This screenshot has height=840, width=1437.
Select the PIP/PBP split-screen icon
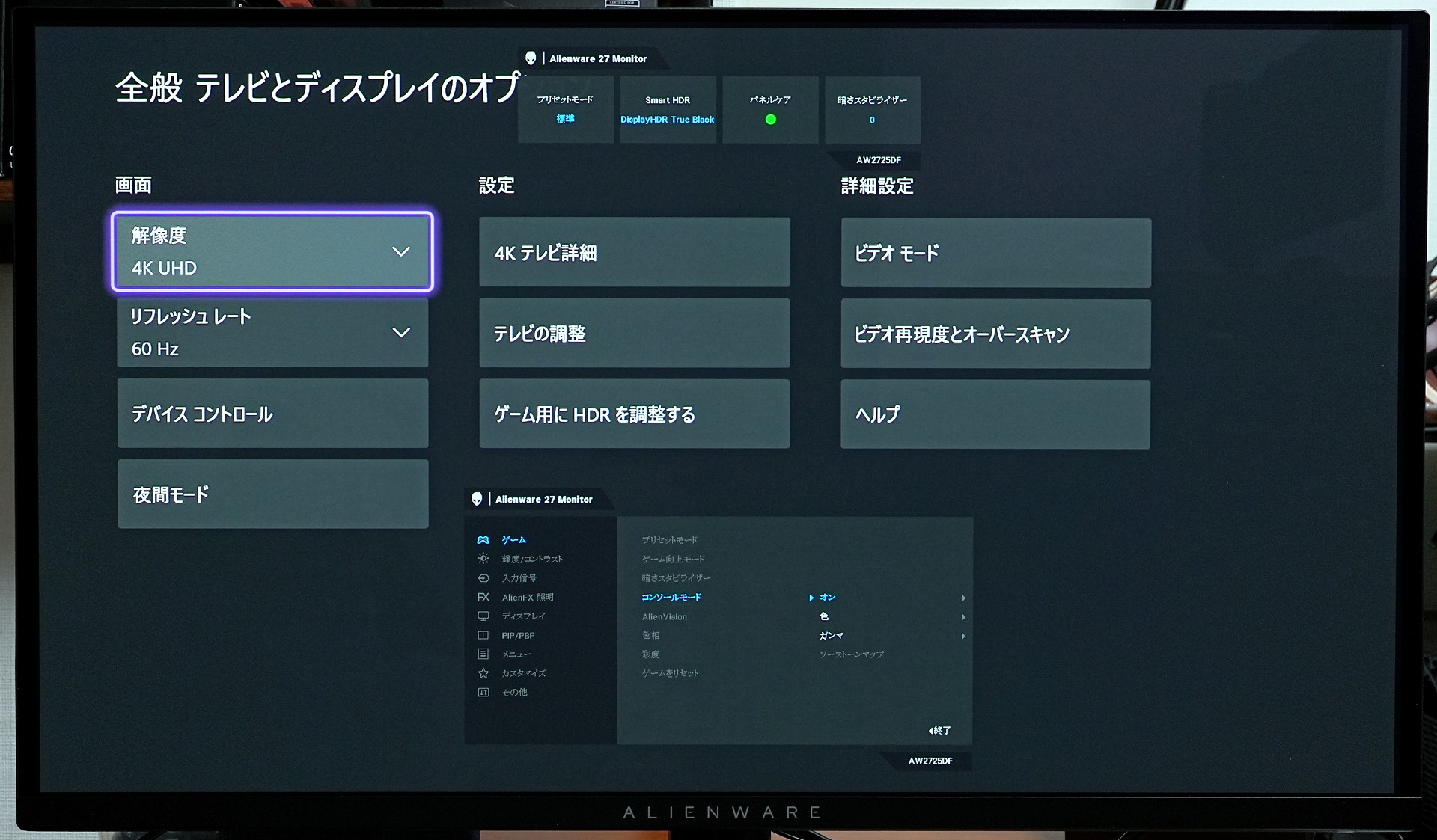tap(483, 635)
